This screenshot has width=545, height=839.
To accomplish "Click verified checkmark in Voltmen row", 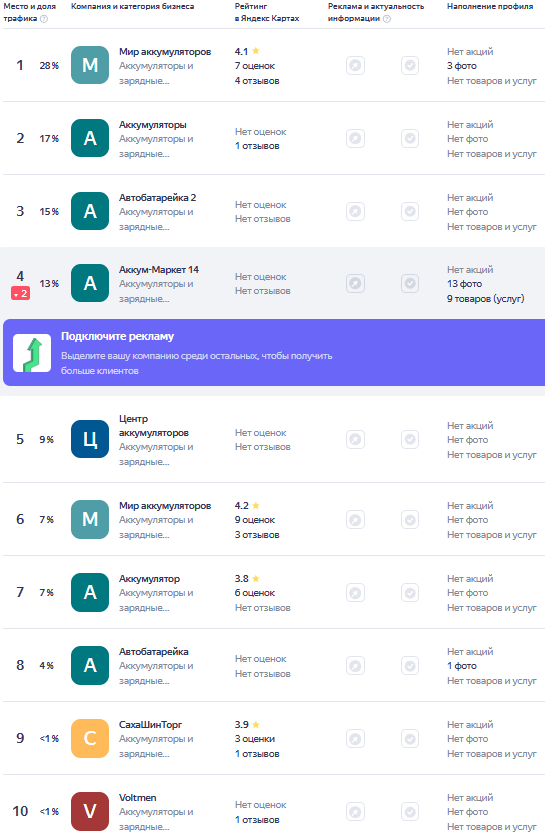I will tap(410, 812).
